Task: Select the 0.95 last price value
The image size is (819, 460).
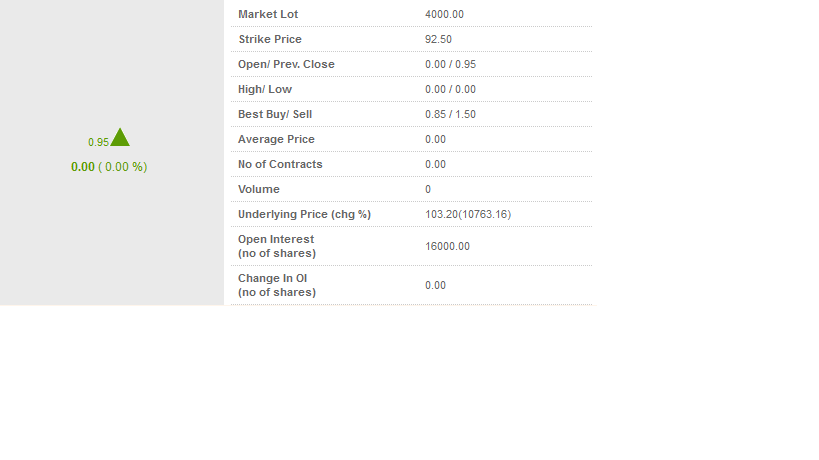Action: (x=98, y=142)
